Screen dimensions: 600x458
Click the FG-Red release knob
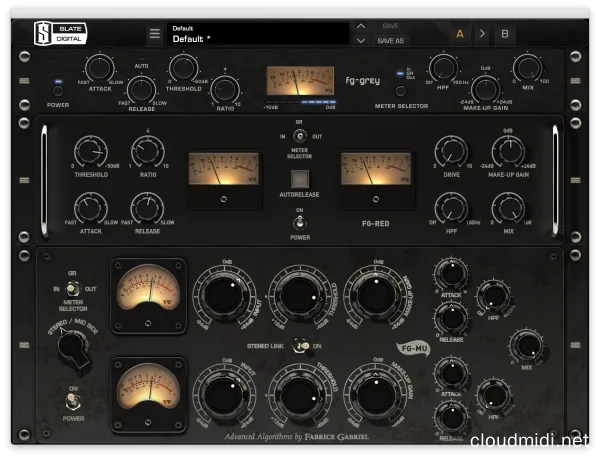147,209
